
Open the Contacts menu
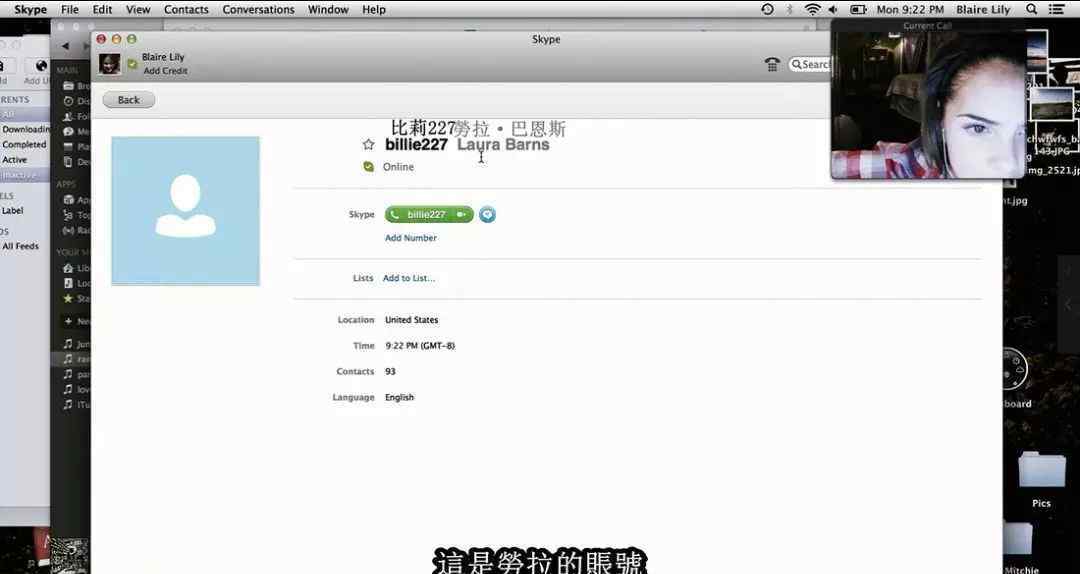[x=186, y=10]
